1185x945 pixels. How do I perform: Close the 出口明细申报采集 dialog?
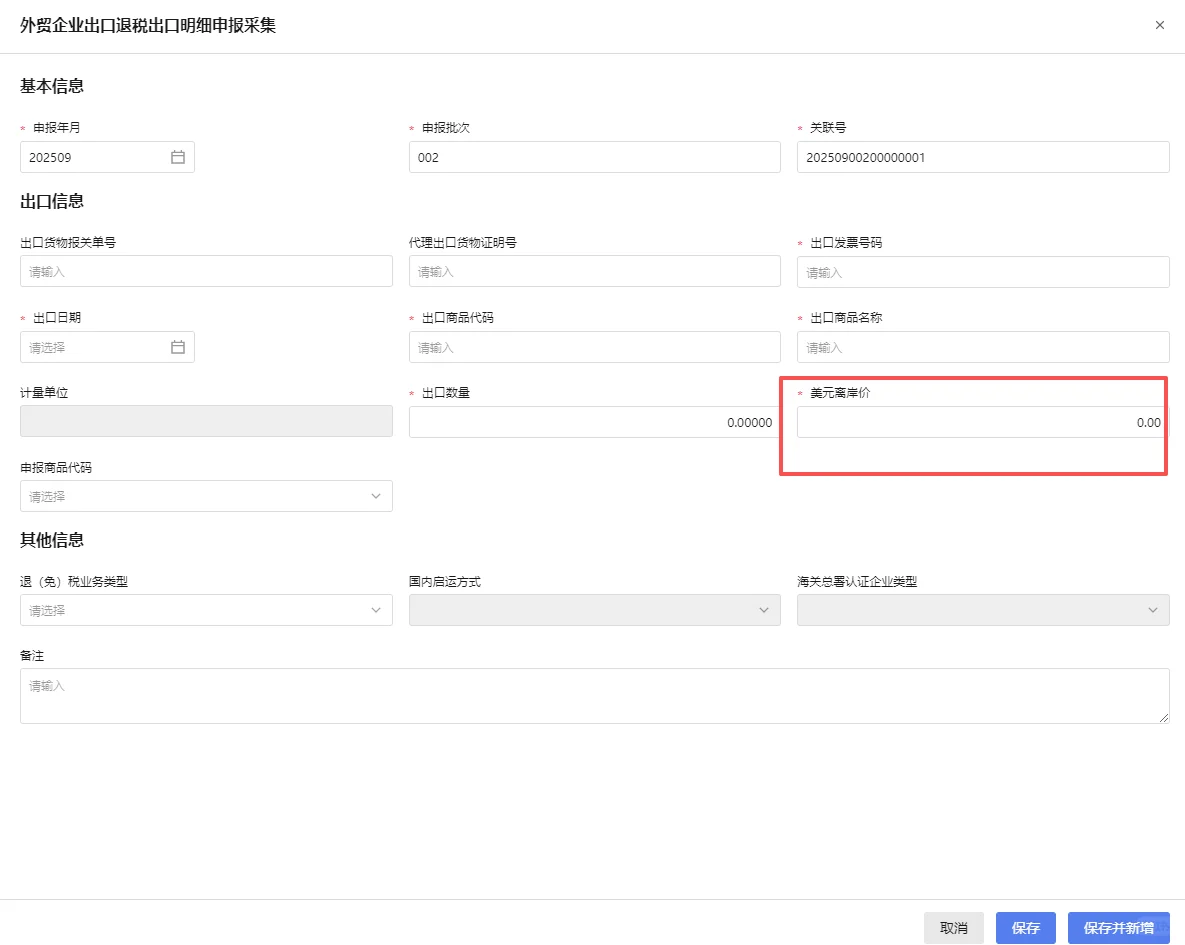click(1160, 25)
